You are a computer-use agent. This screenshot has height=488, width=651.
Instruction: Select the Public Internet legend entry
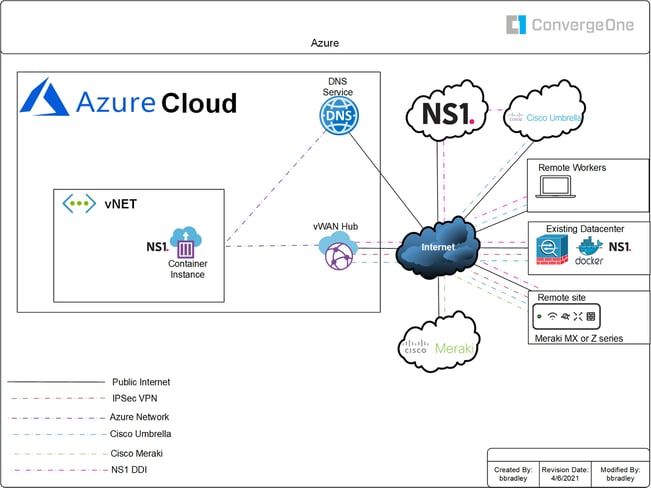click(140, 381)
